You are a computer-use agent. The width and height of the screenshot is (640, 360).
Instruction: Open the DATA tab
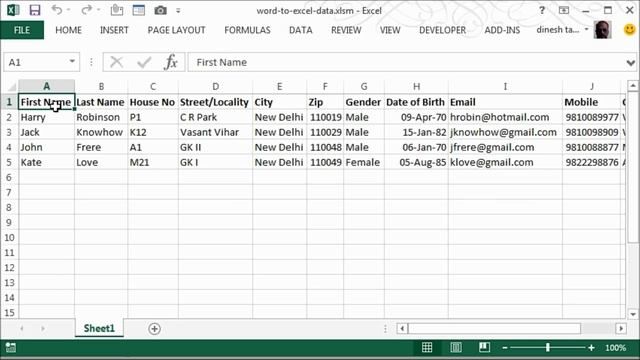click(x=300, y=30)
